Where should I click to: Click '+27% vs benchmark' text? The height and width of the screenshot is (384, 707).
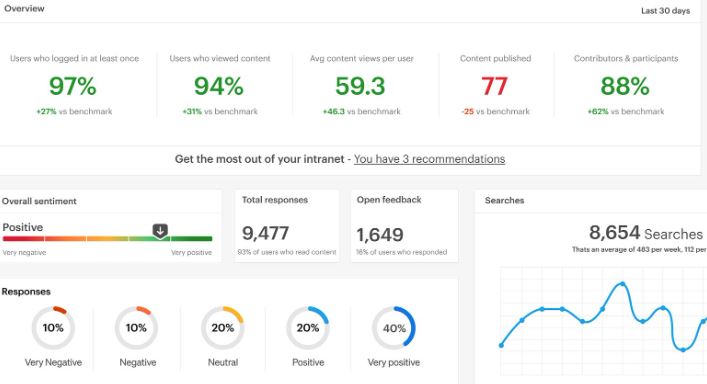pyautogui.click(x=74, y=111)
